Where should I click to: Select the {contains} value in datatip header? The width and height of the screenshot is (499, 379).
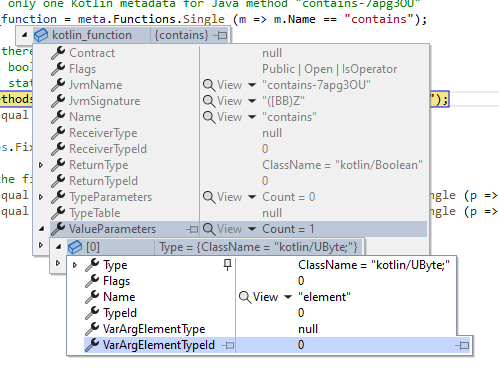181,35
